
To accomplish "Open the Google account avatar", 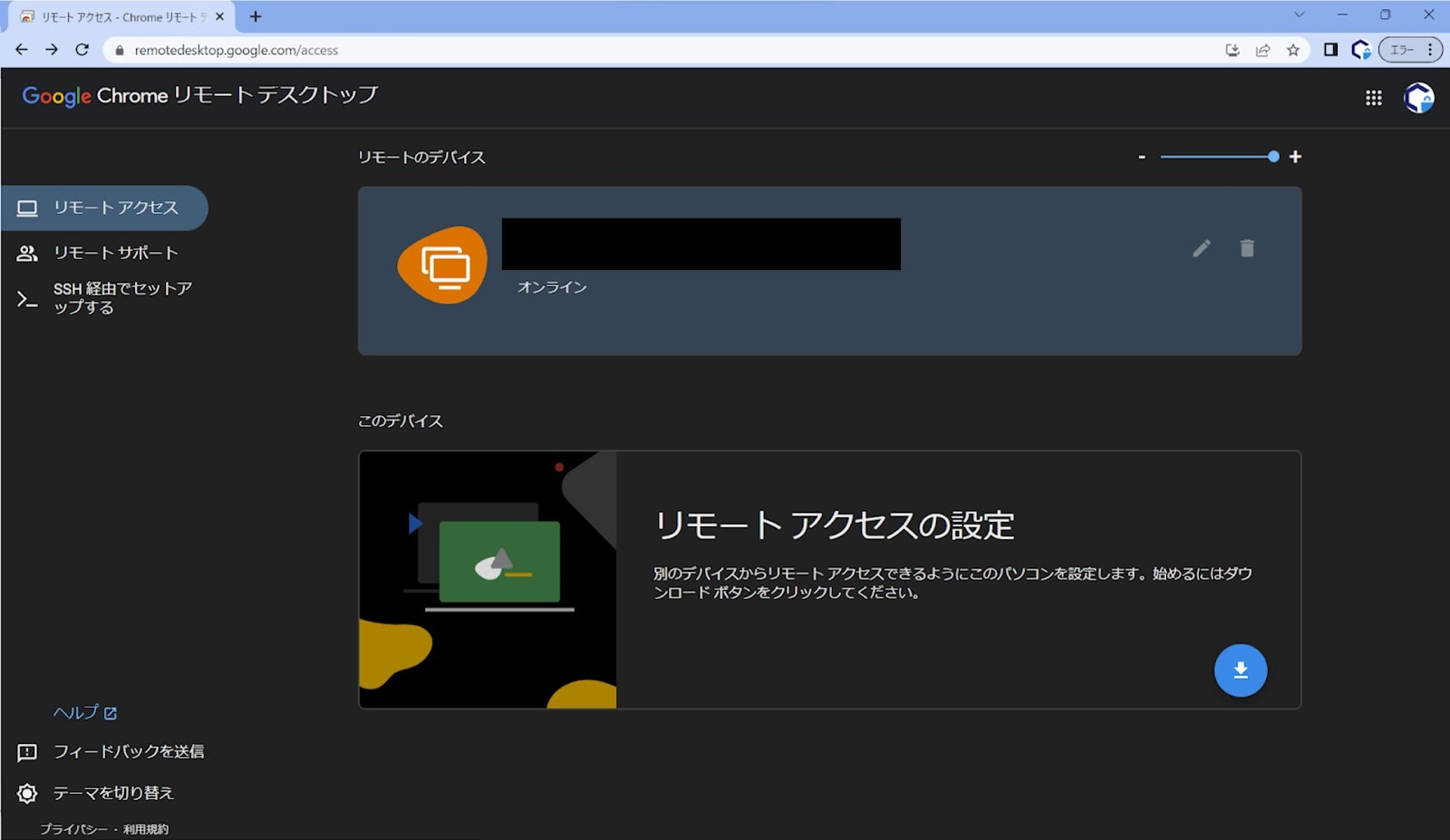I will click(x=1419, y=98).
